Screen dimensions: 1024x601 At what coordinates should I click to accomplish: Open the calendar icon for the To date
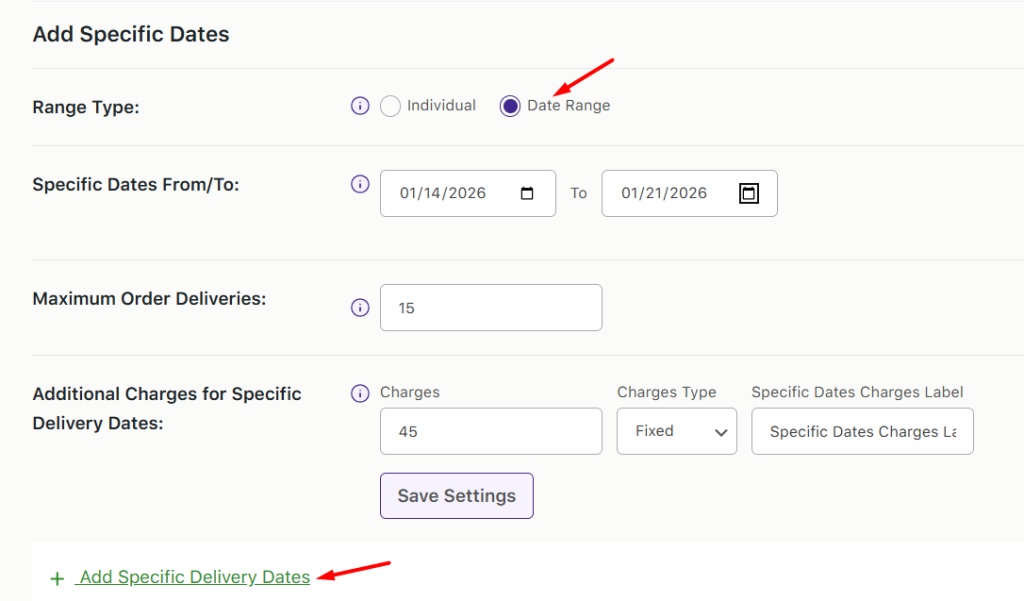(748, 192)
